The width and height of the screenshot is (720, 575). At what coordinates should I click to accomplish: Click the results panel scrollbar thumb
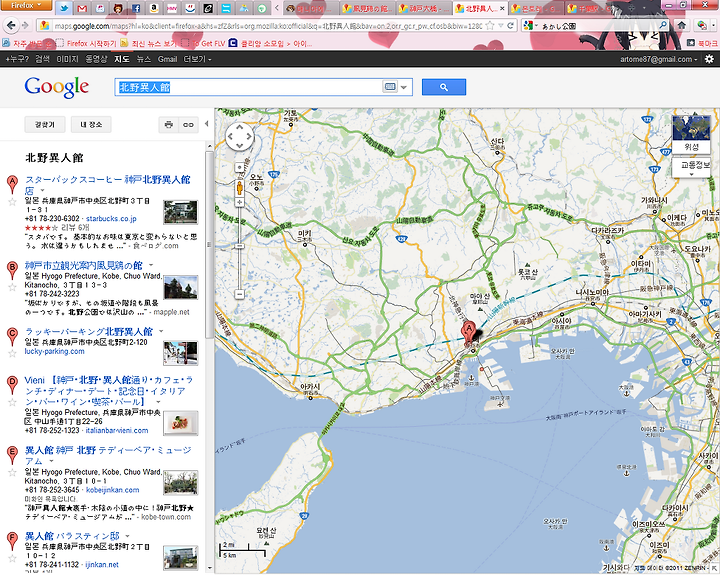209,245
